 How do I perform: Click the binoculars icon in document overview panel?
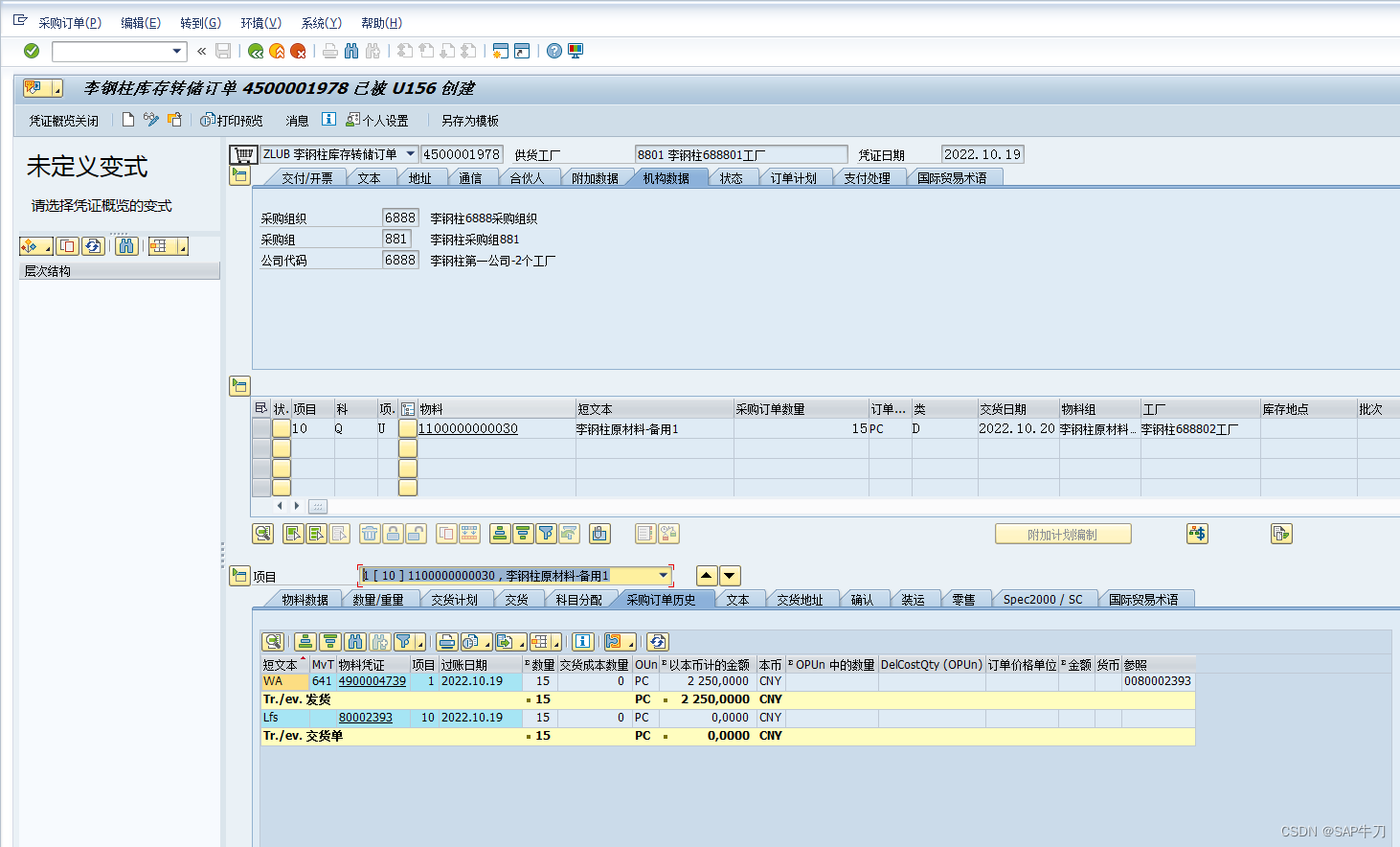pos(126,246)
